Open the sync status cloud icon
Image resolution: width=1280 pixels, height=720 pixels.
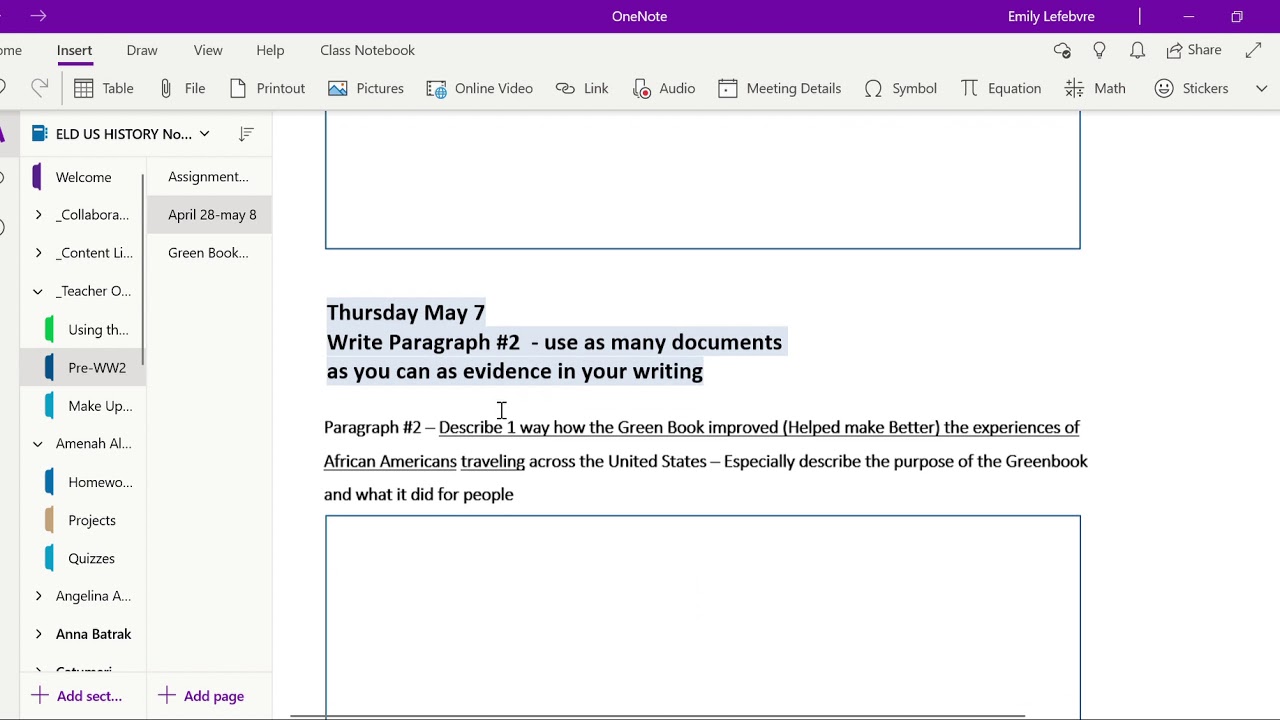(x=1062, y=50)
